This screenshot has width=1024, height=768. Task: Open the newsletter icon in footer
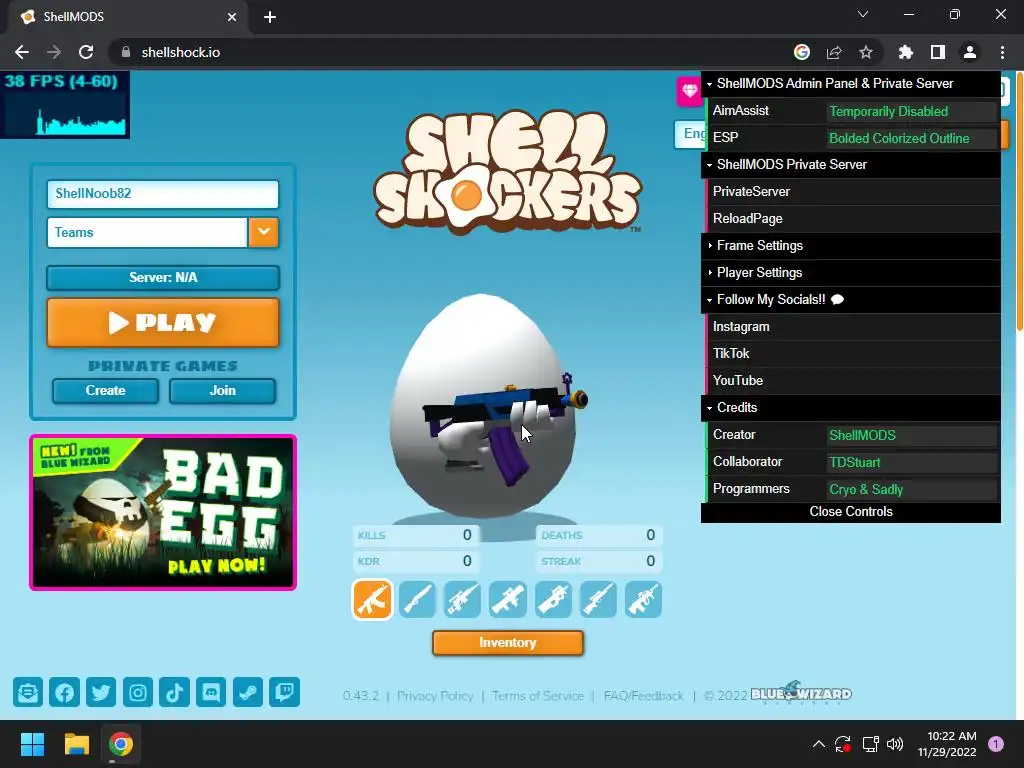28,692
